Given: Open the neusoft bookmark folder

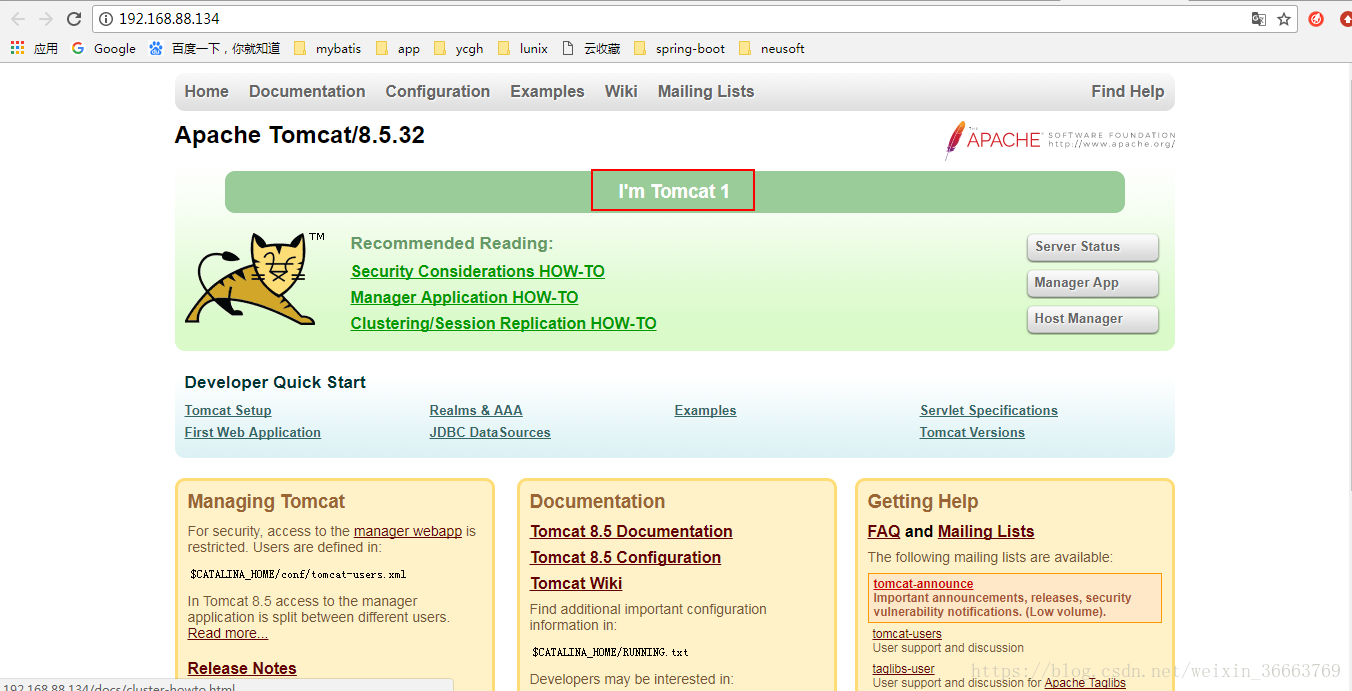Looking at the screenshot, I should tap(771, 48).
